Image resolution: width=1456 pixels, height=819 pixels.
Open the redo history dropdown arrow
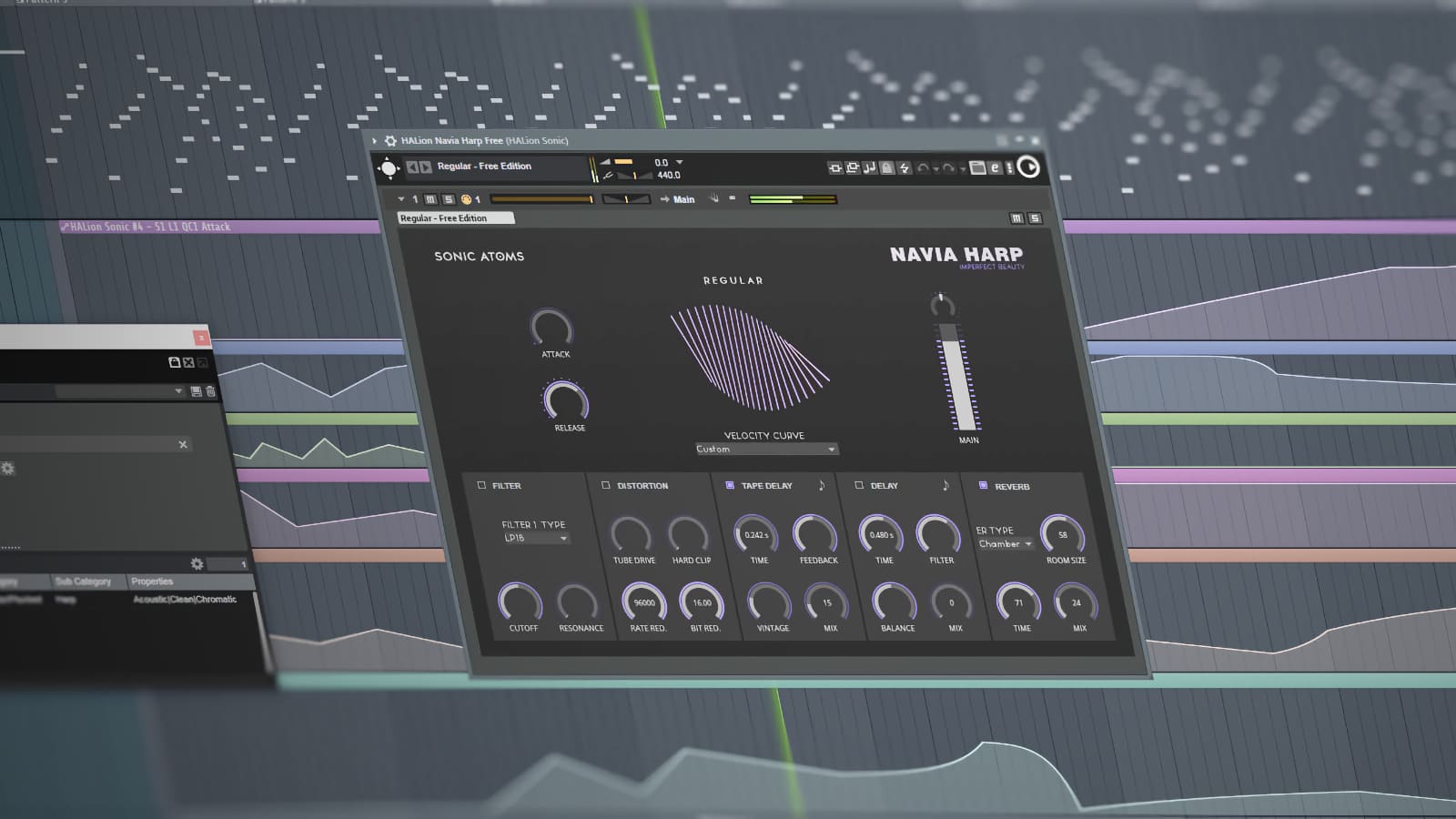(x=962, y=169)
